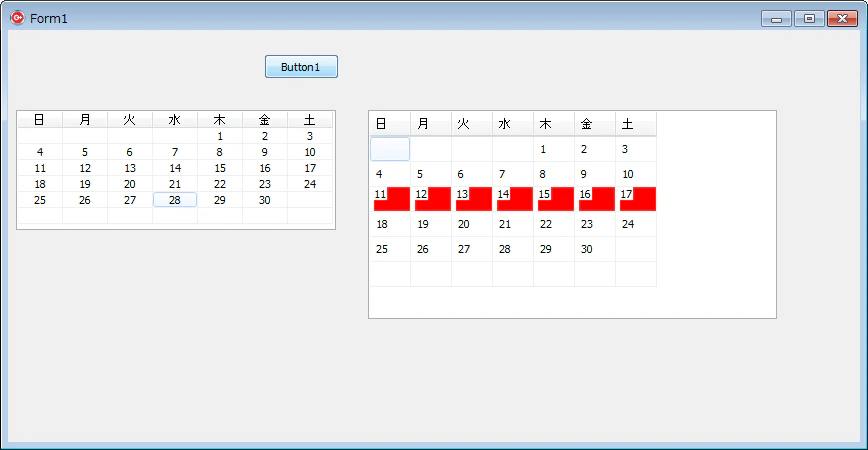Select the focused day 28 in smaller calendar
Viewport: 868px width, 450px height.
[175, 200]
